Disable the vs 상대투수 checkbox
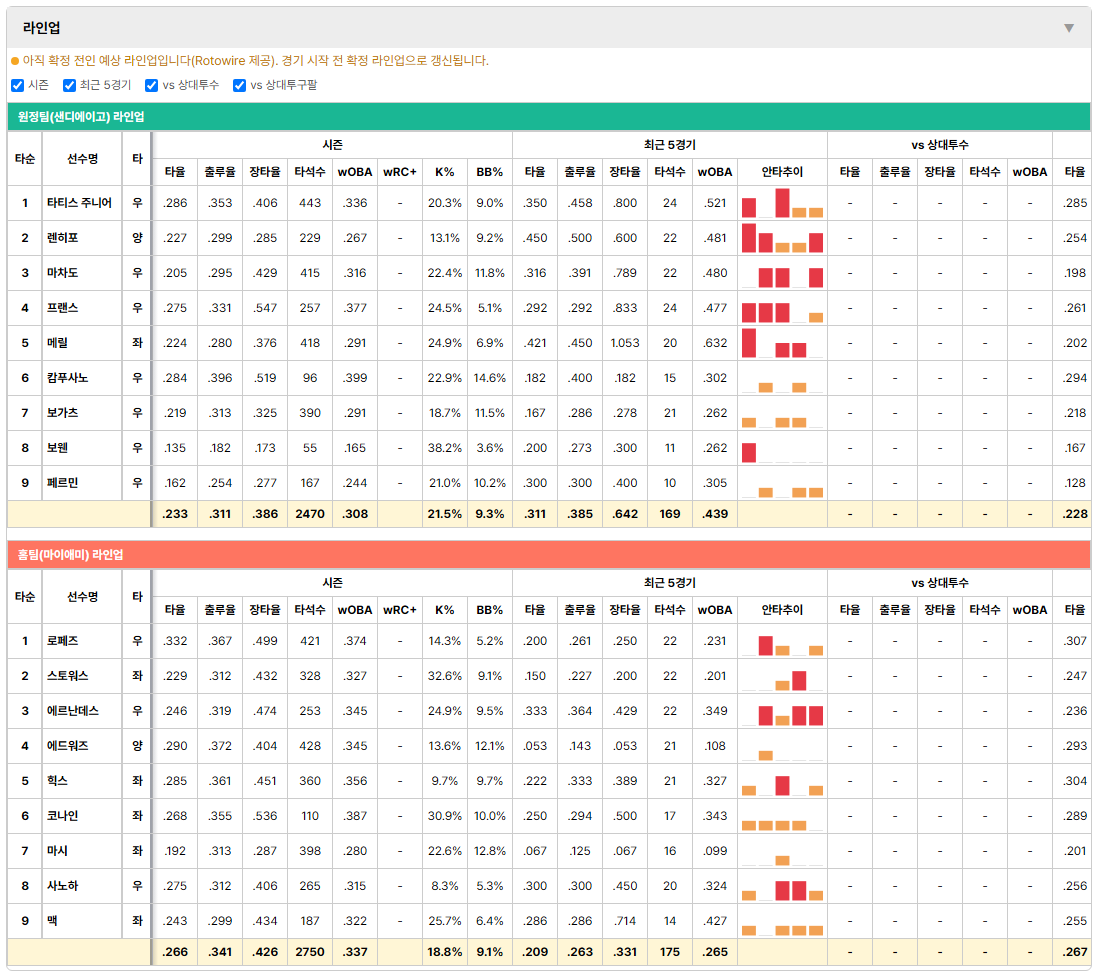1098x977 pixels. [151, 85]
